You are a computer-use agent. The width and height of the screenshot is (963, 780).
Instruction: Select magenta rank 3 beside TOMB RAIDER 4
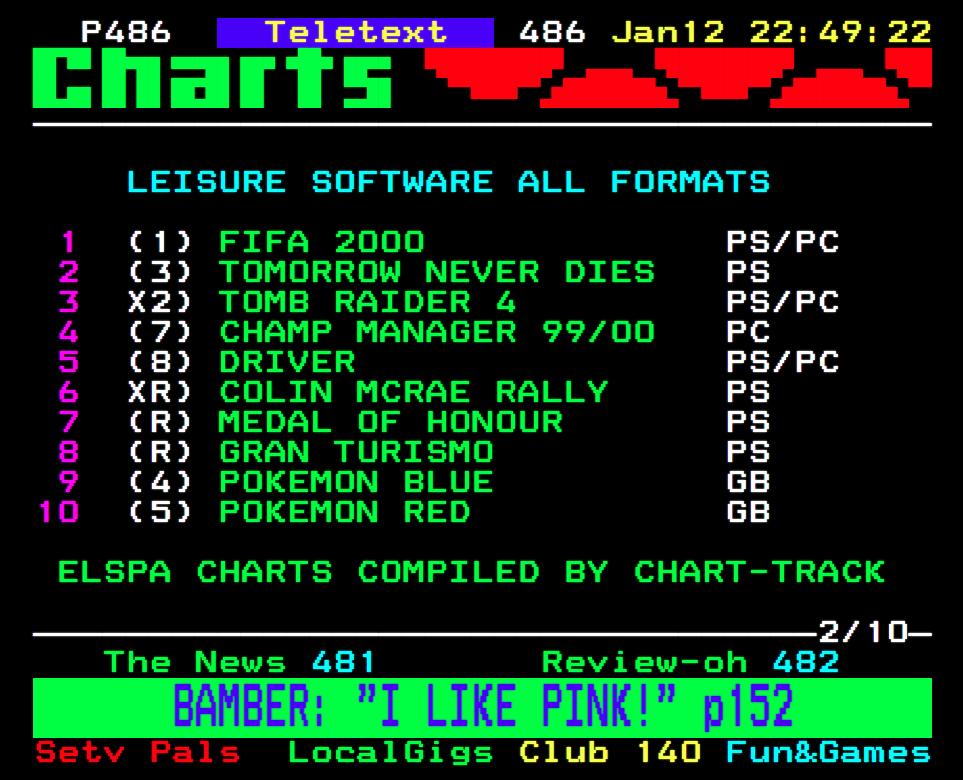pyautogui.click(x=68, y=302)
